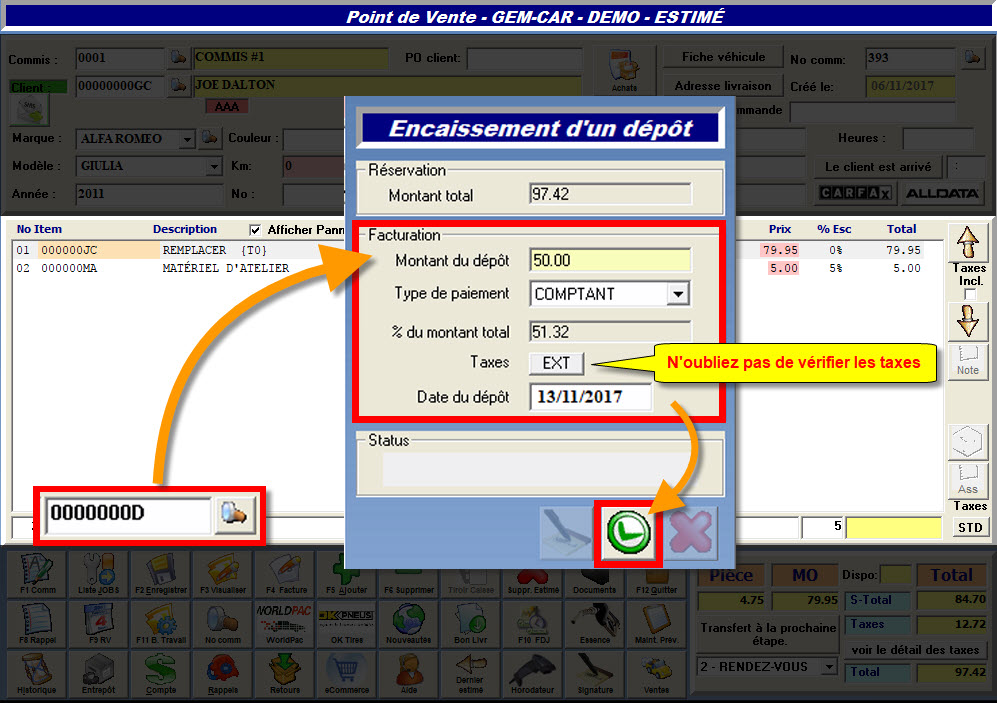The image size is (997, 703).
Task: Click the Suppr. Estimé icon
Action: 533,573
